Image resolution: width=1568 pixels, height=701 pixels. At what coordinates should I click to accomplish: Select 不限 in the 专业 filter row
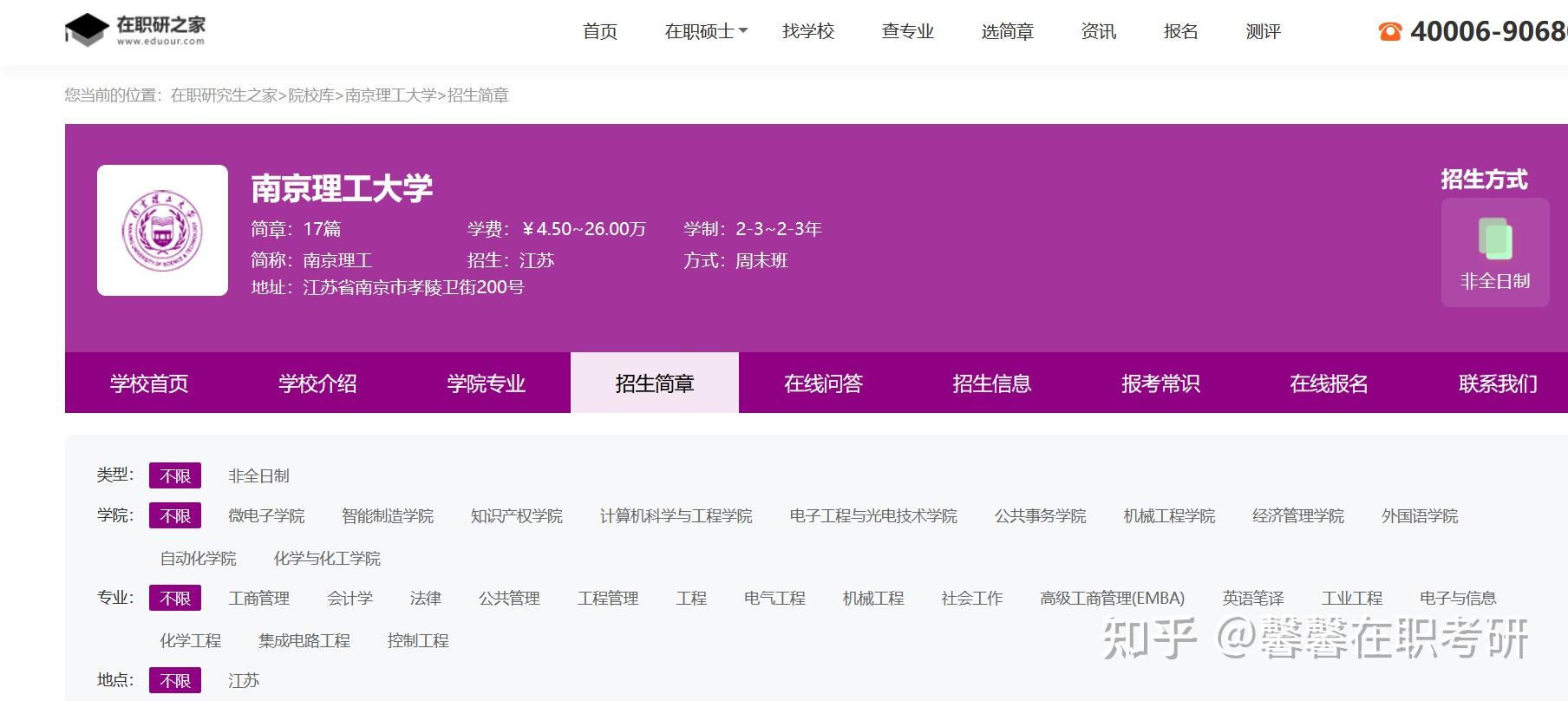pos(175,598)
